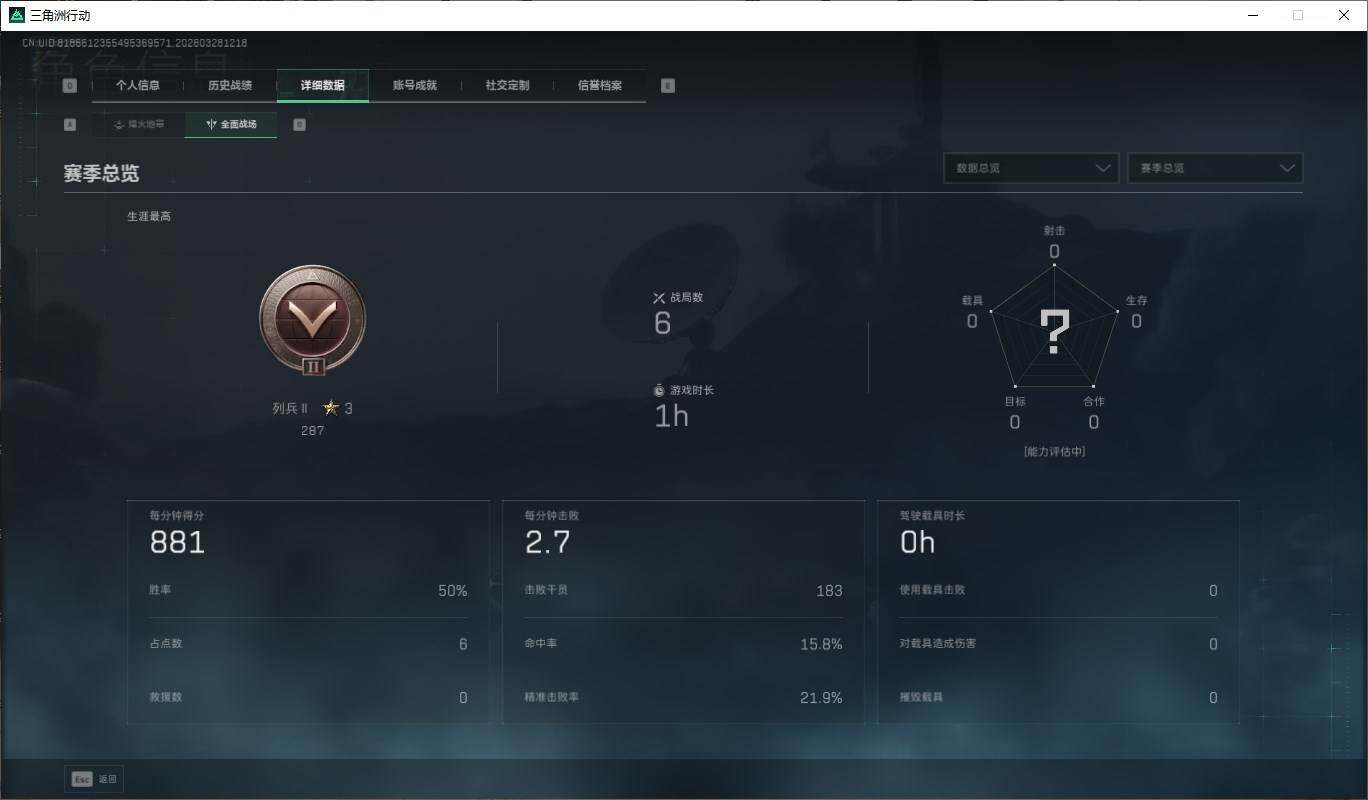Click the crossed swords icon by 战局数
This screenshot has height=800, width=1368.
(659, 297)
